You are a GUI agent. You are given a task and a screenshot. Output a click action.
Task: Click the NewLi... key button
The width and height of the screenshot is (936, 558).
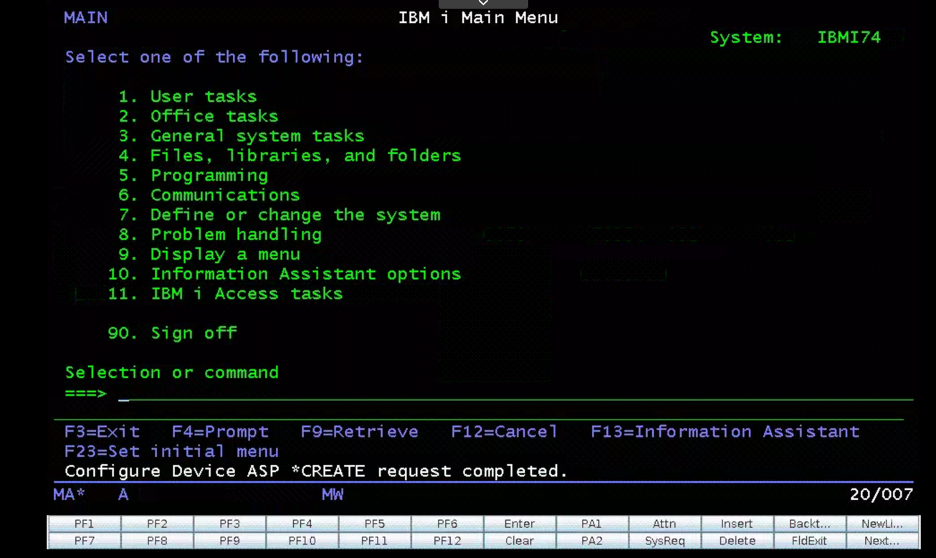coord(882,523)
